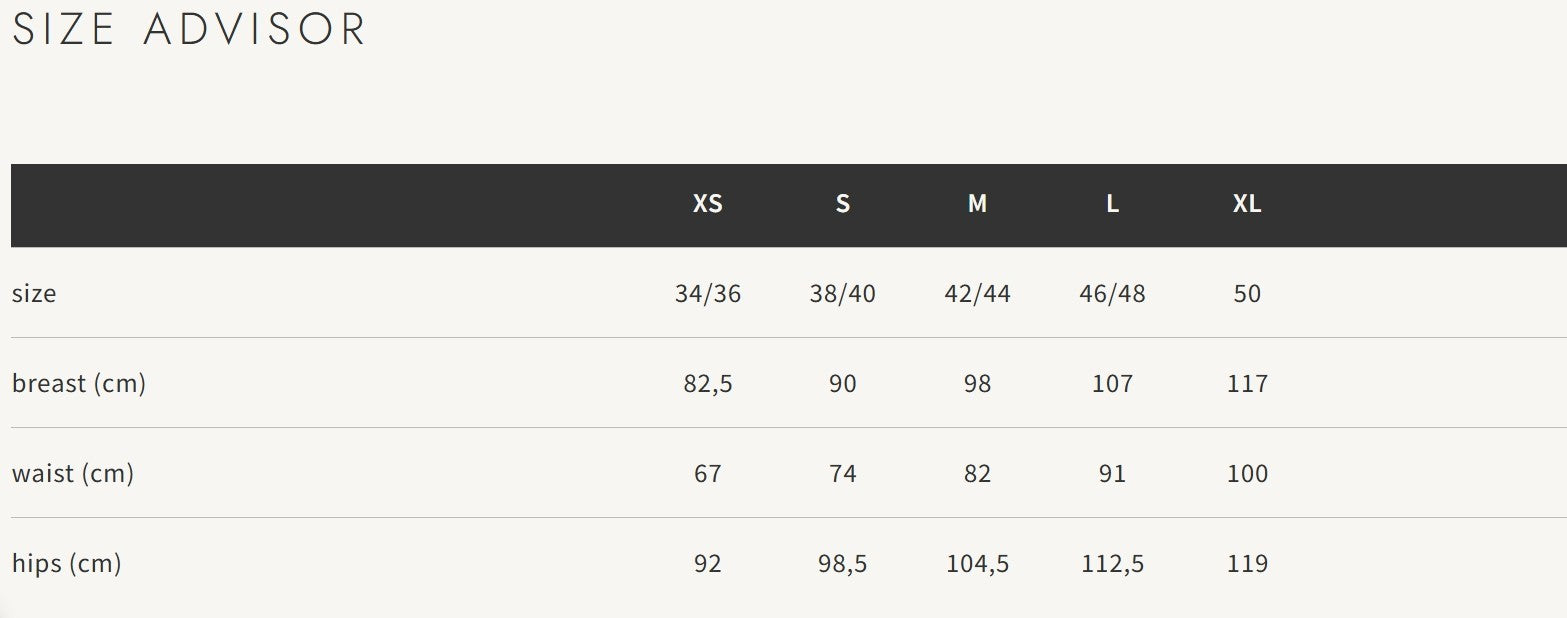Click the 34/36 size value

point(707,294)
